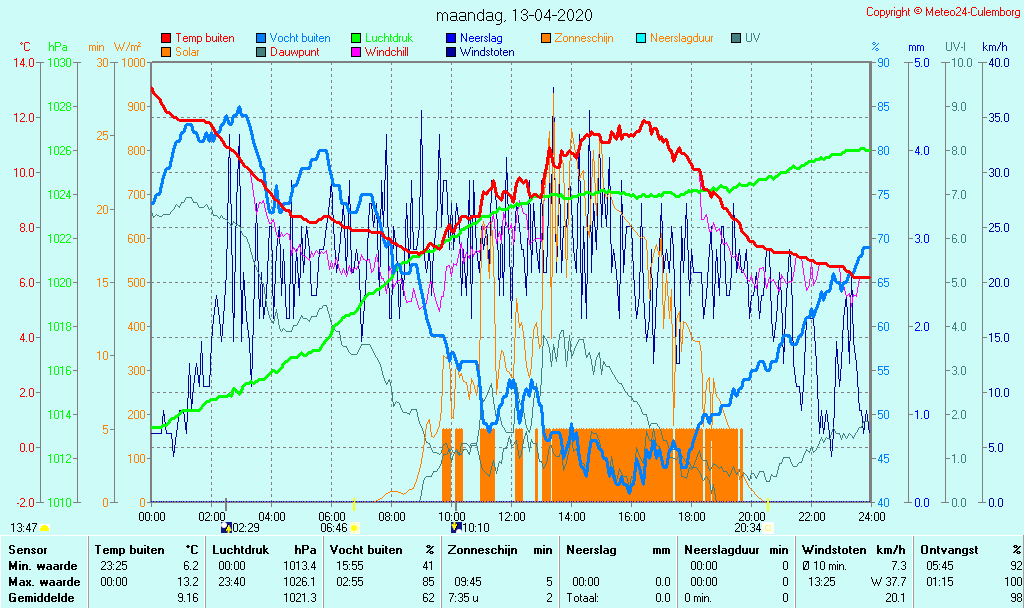Click the moonset icon beside 10:10
Viewport: 1026px width, 608px height.
coord(456,527)
